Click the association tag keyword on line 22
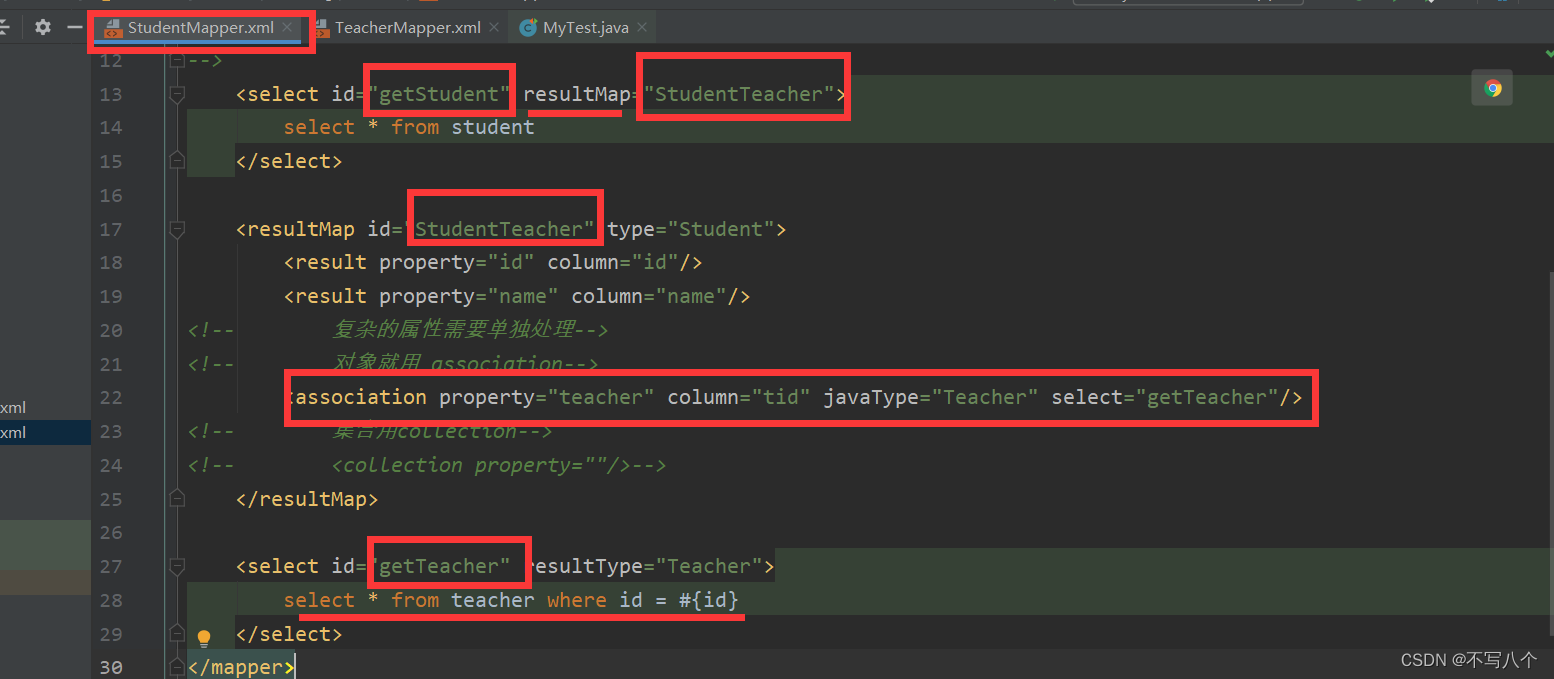This screenshot has width=1554, height=679. pyautogui.click(x=361, y=397)
